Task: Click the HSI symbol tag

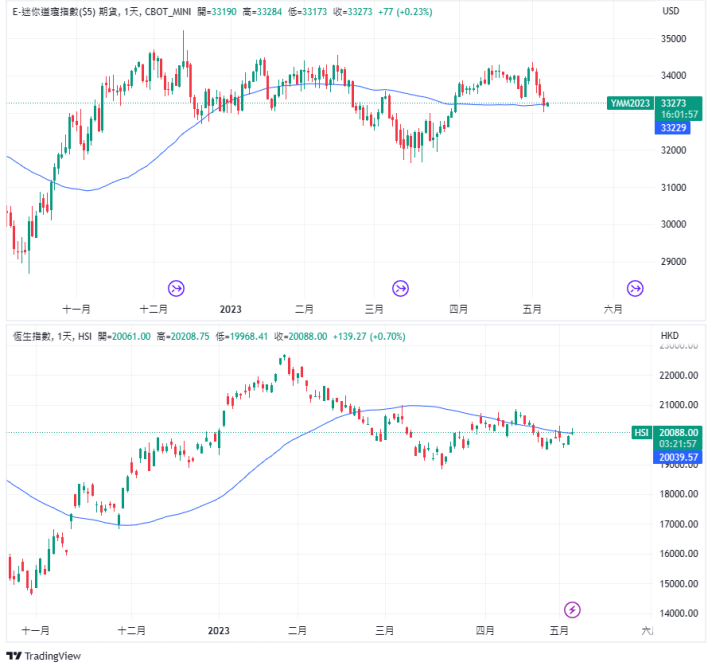Action: 642,432
